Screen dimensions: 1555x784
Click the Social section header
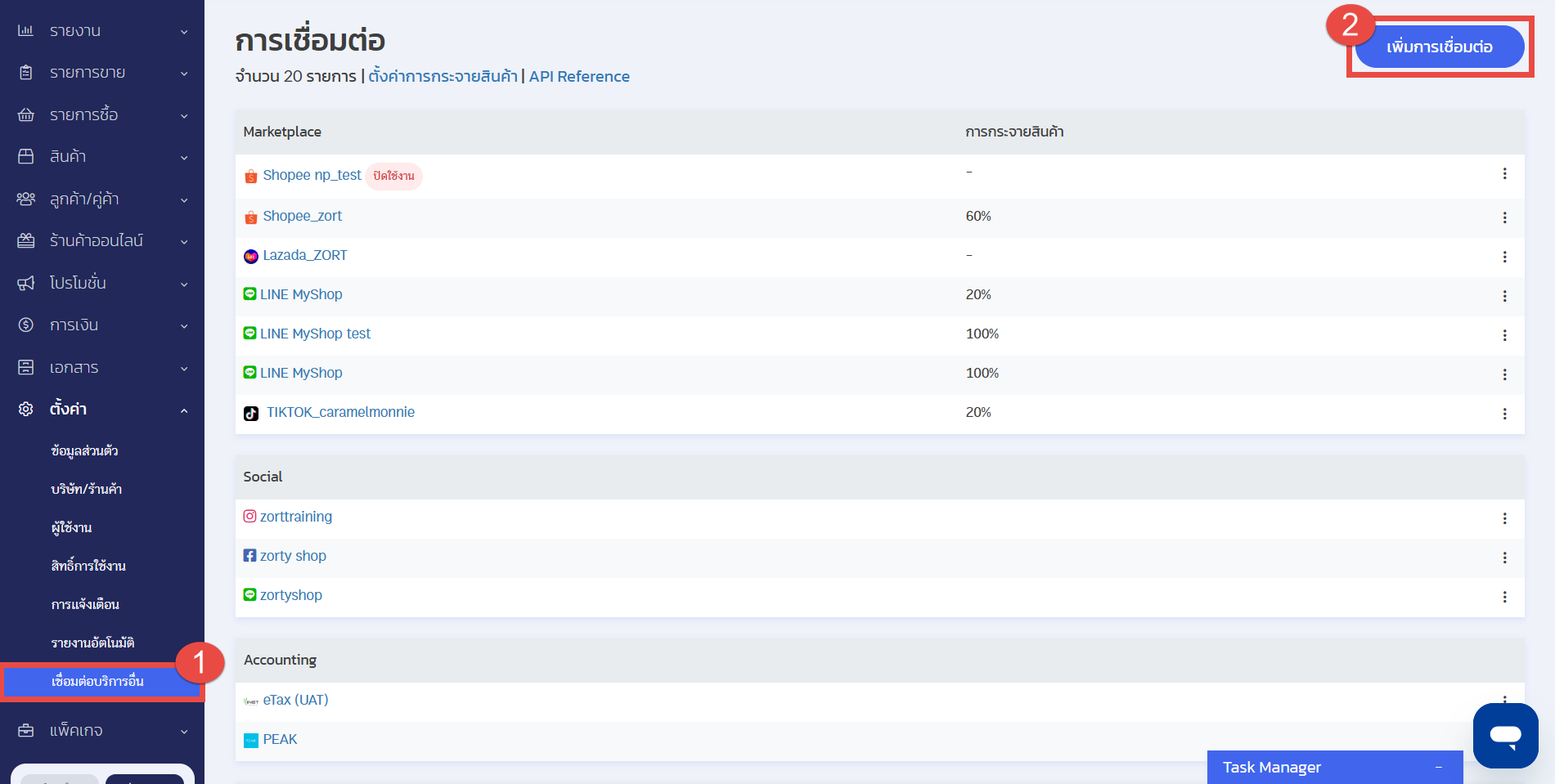[x=263, y=477]
